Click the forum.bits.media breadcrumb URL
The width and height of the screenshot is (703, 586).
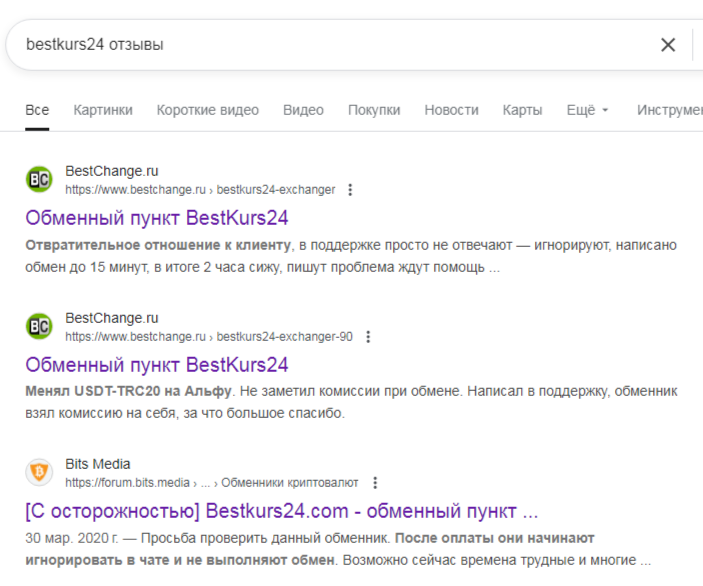pos(212,483)
